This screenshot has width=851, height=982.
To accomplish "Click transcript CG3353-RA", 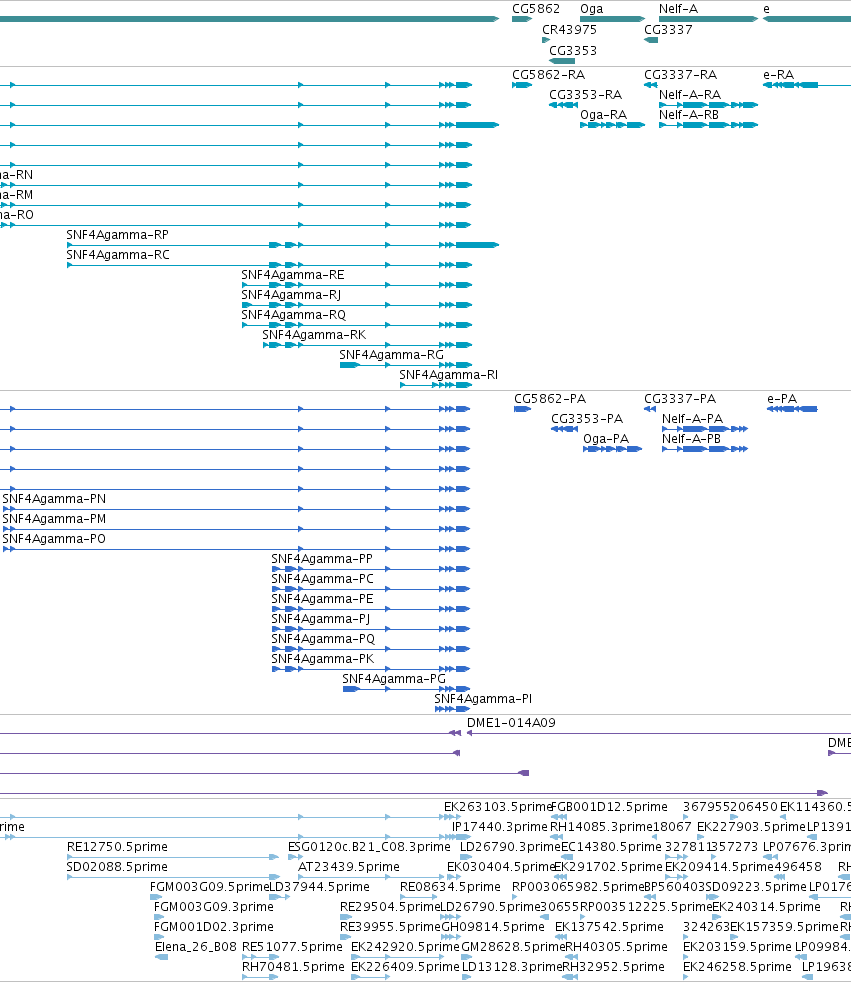I will (585, 95).
